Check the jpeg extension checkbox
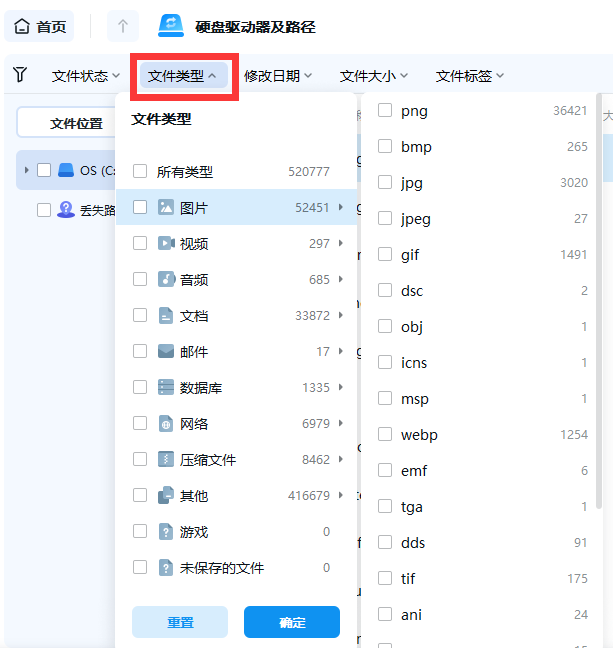The width and height of the screenshot is (613, 648). tap(385, 218)
